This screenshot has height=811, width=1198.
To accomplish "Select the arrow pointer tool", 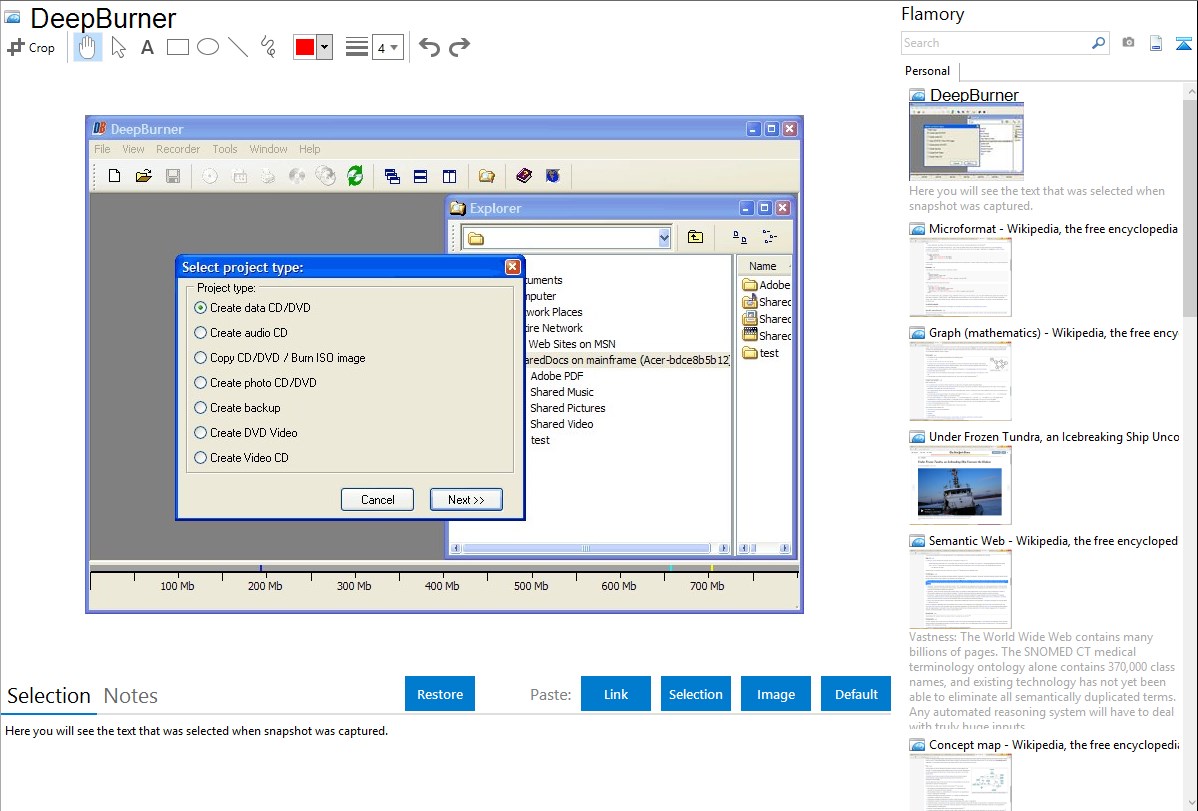I will point(118,47).
